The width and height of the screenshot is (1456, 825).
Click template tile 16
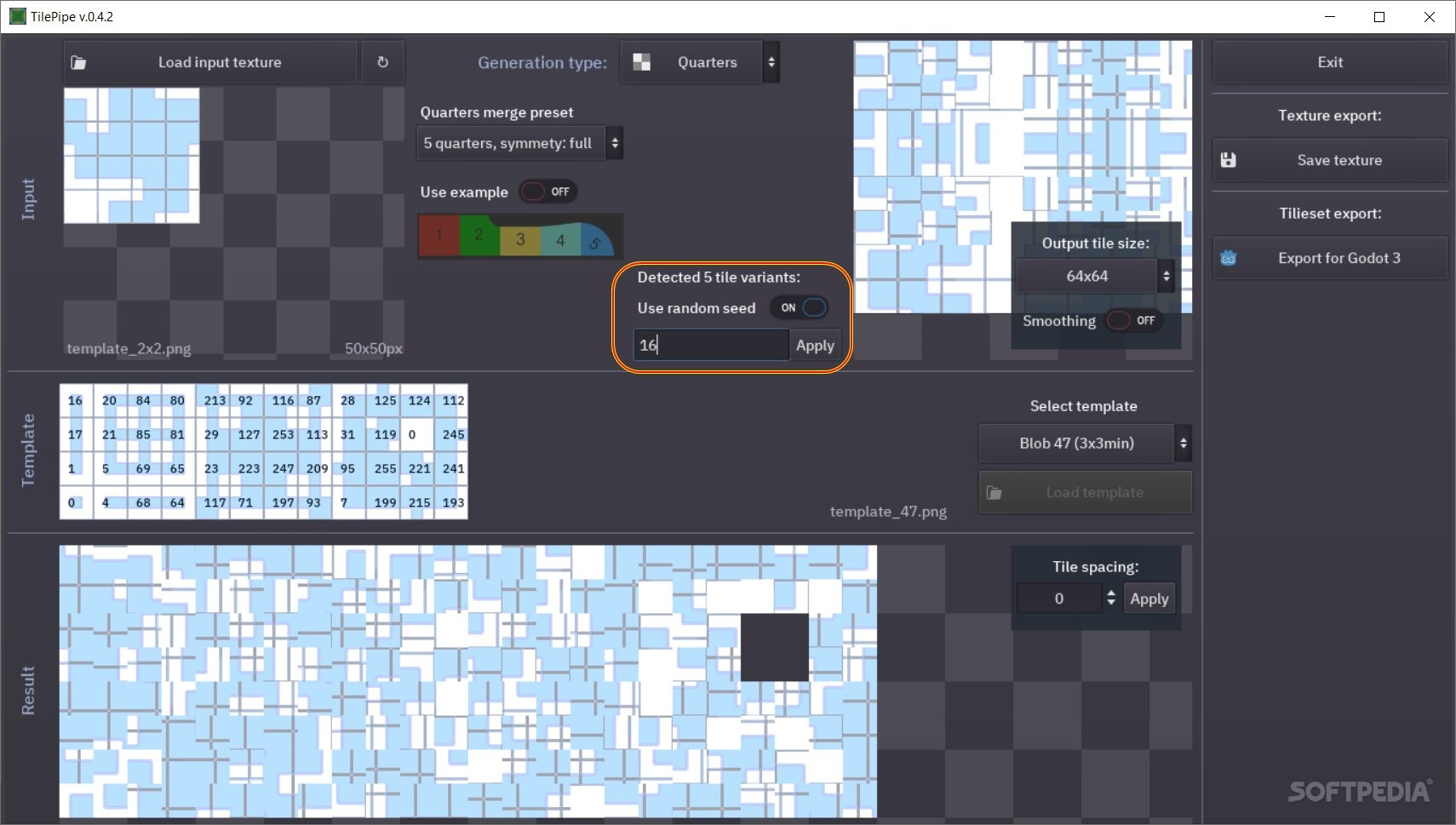pos(77,401)
